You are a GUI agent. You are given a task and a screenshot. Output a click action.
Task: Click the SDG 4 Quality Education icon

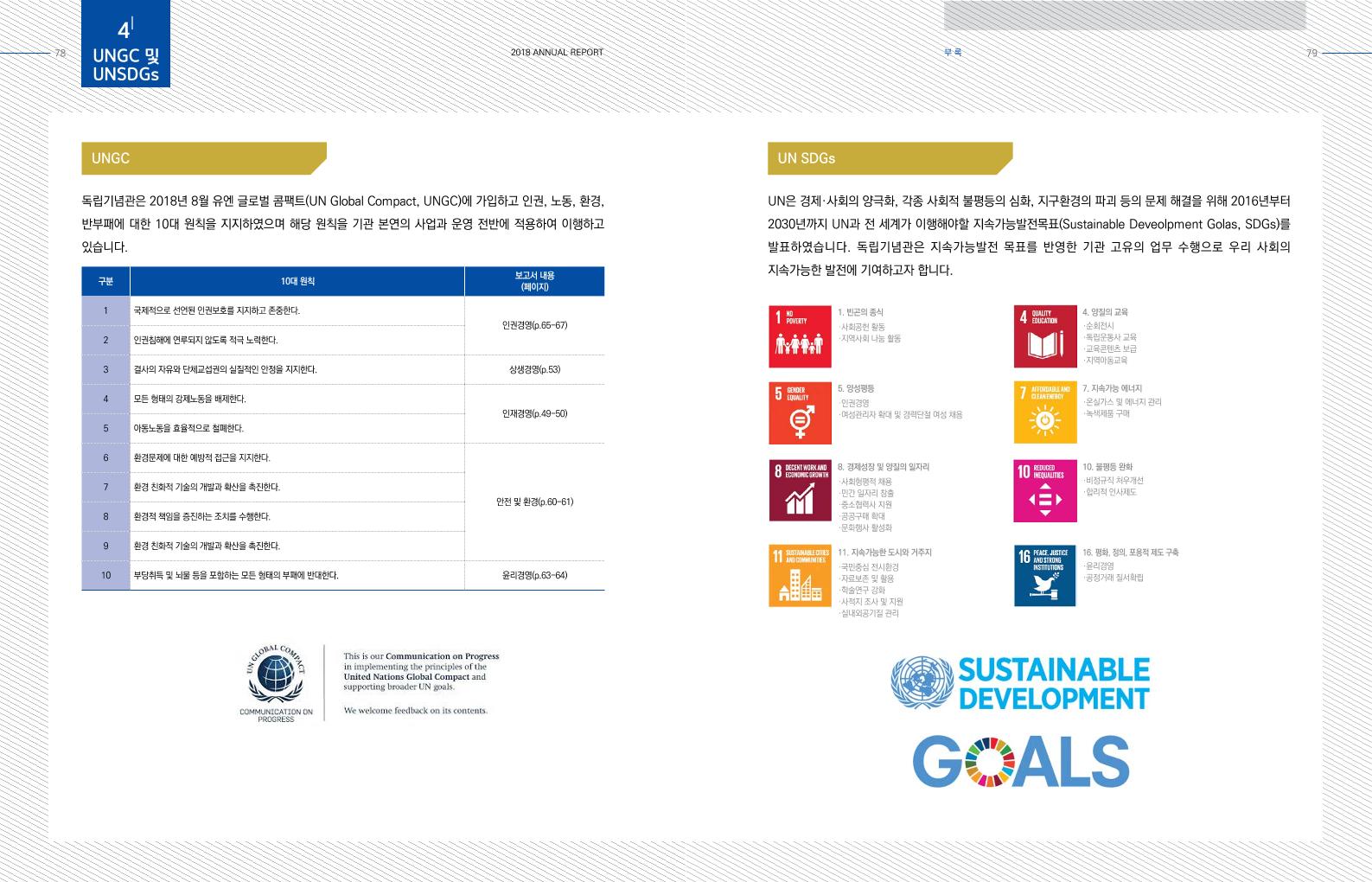(x=1045, y=336)
